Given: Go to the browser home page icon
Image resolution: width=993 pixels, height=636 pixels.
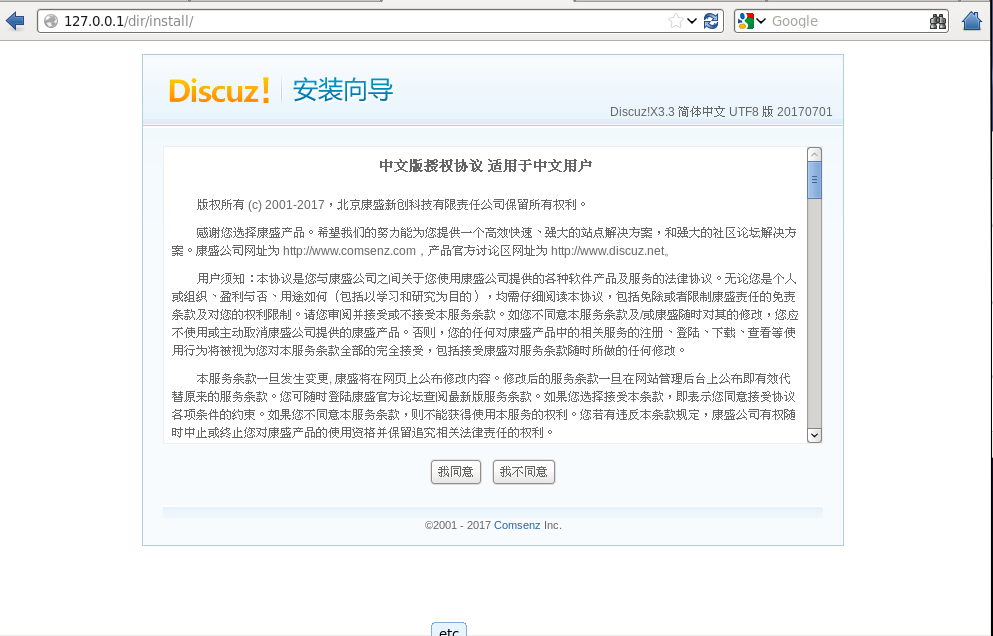Looking at the screenshot, I should point(971,21).
